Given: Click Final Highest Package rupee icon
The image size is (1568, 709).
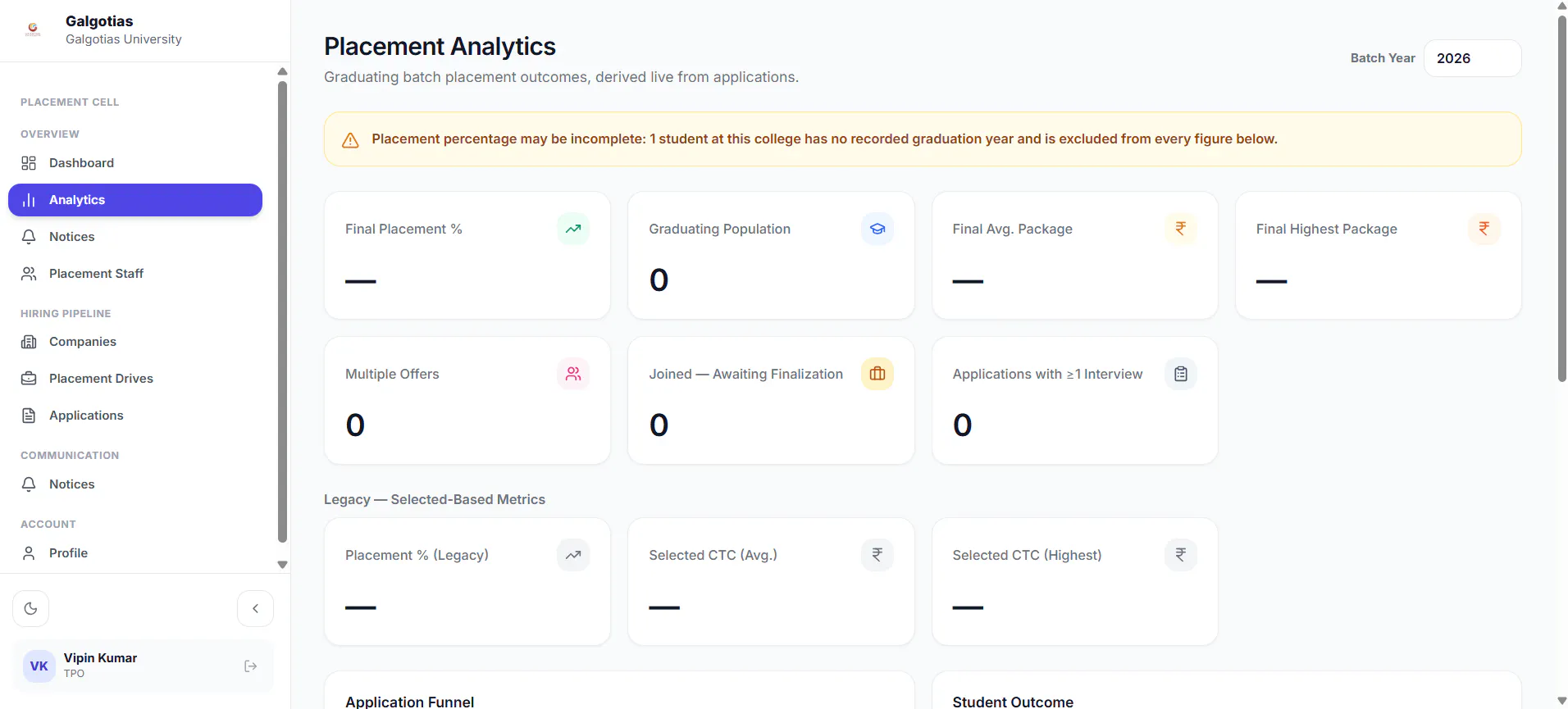Looking at the screenshot, I should pyautogui.click(x=1484, y=229).
